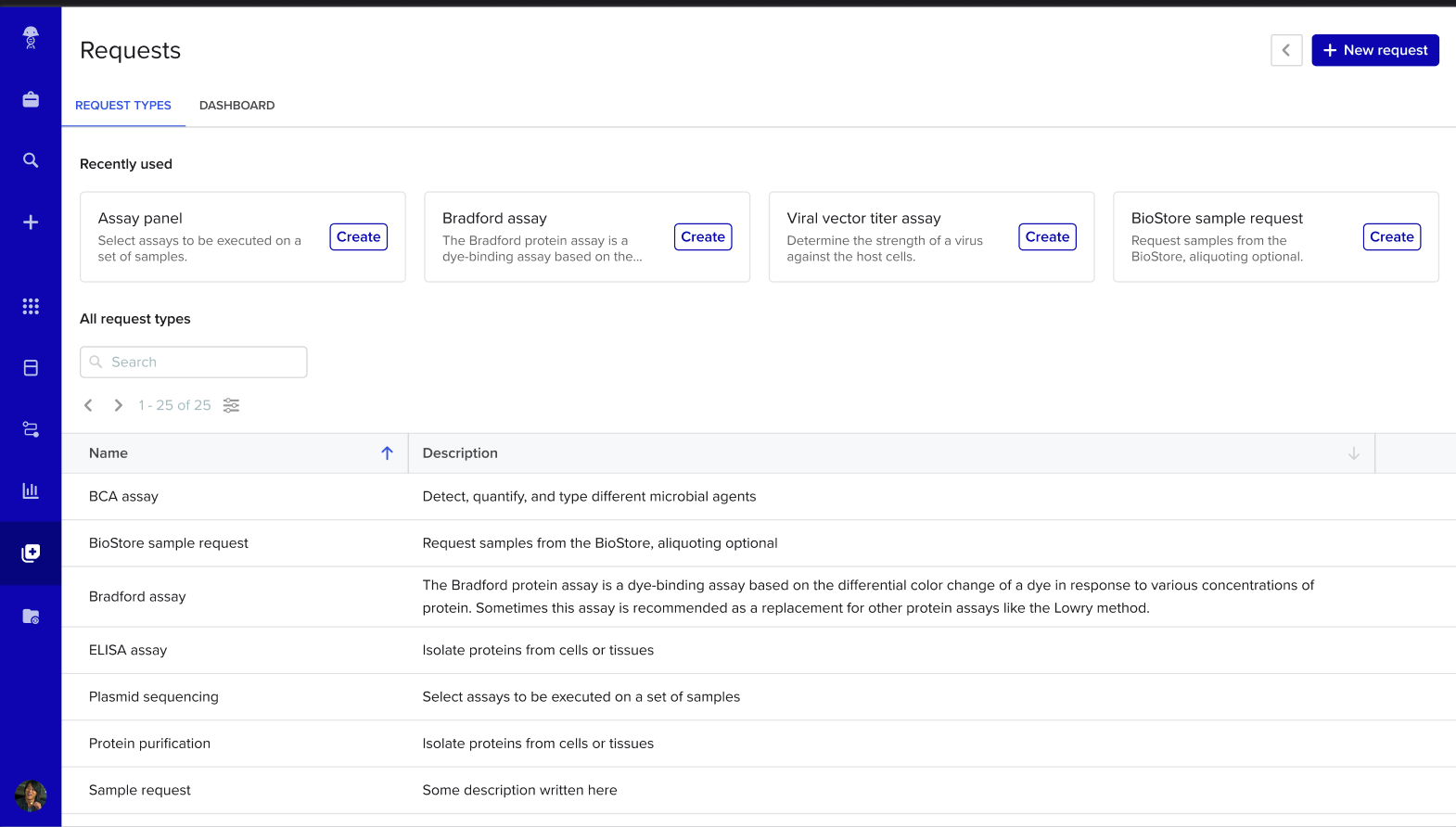Click the Assay panel card title
The width and height of the screenshot is (1456, 827).
pos(140,219)
